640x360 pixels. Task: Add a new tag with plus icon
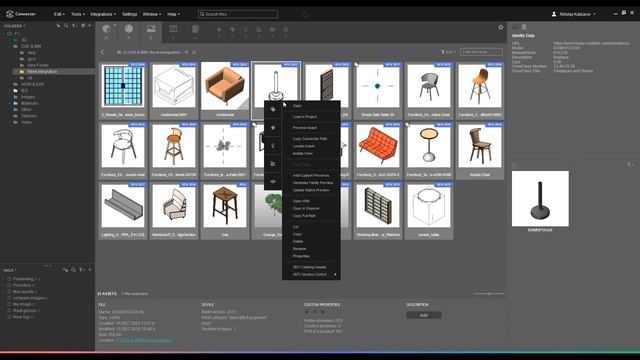coord(90,270)
